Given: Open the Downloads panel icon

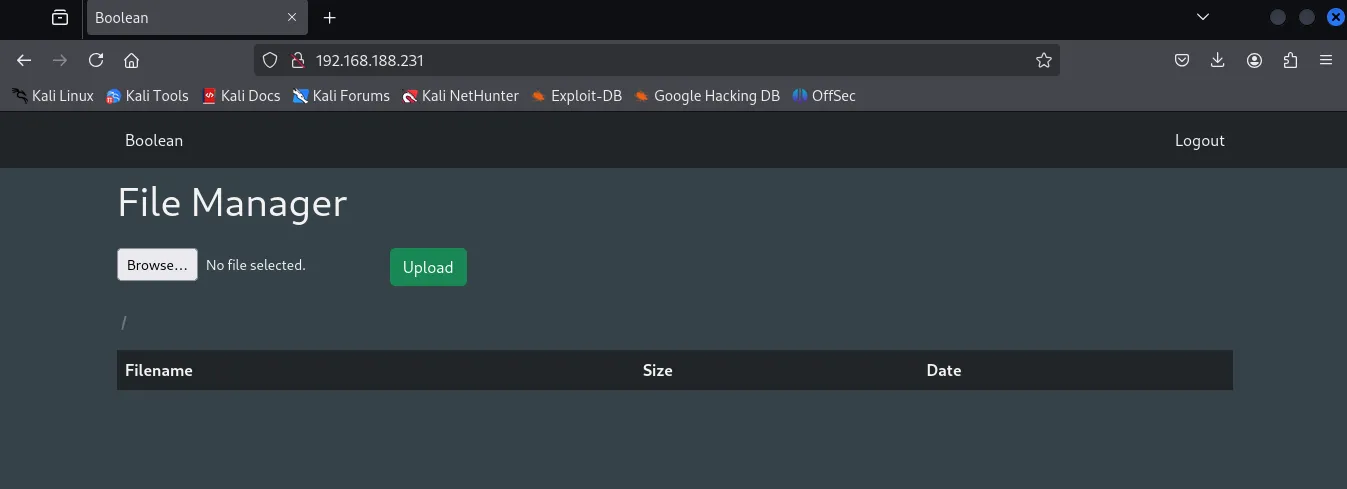Looking at the screenshot, I should [x=1217, y=60].
